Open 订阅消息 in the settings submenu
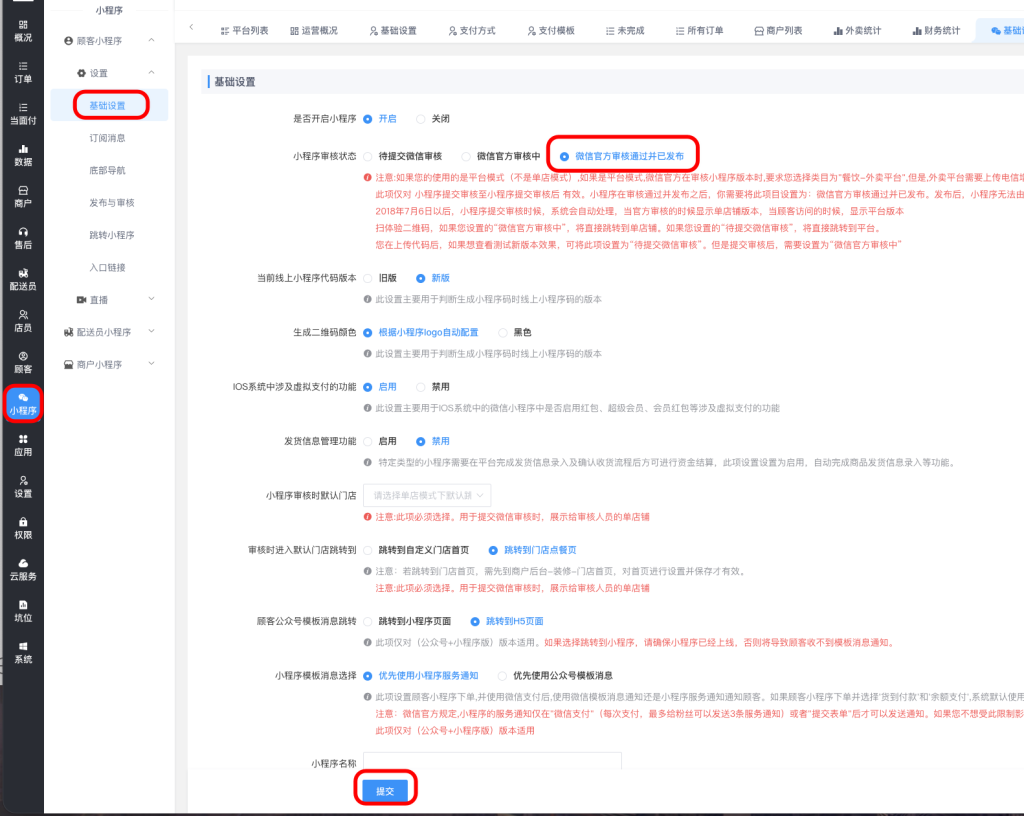The width and height of the screenshot is (1024, 816). tap(107, 138)
